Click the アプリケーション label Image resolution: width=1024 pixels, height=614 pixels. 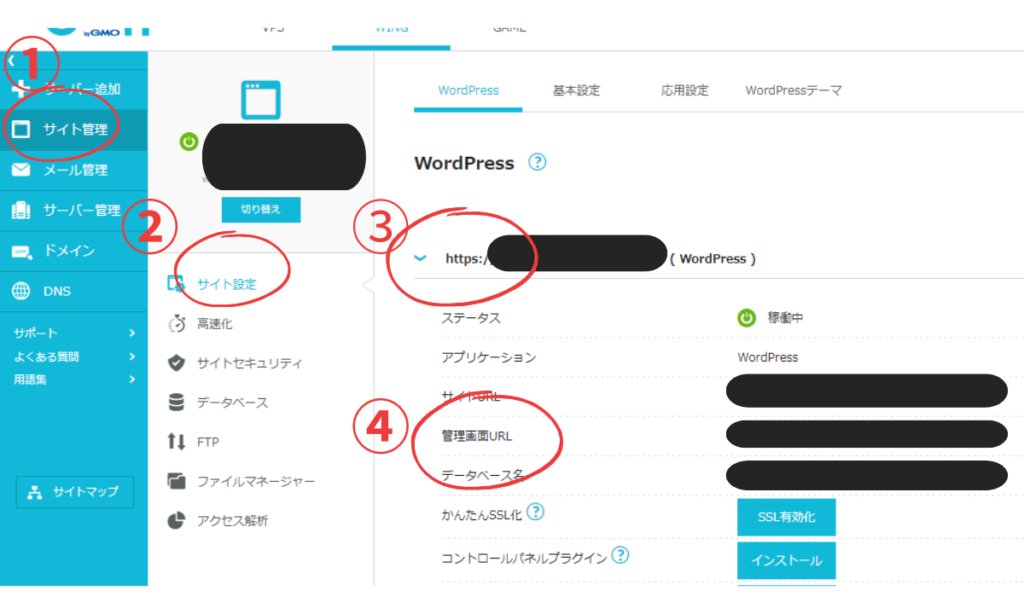(488, 357)
